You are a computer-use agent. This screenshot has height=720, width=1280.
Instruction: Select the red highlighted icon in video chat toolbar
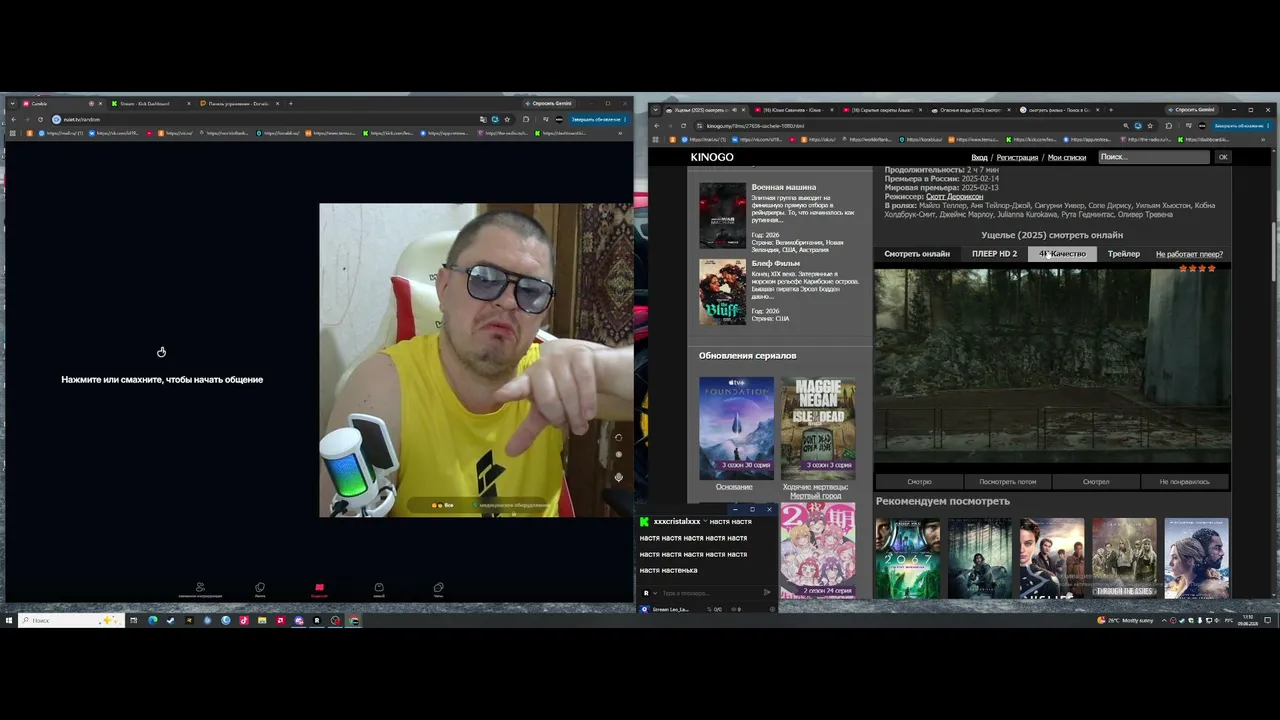[319, 589]
